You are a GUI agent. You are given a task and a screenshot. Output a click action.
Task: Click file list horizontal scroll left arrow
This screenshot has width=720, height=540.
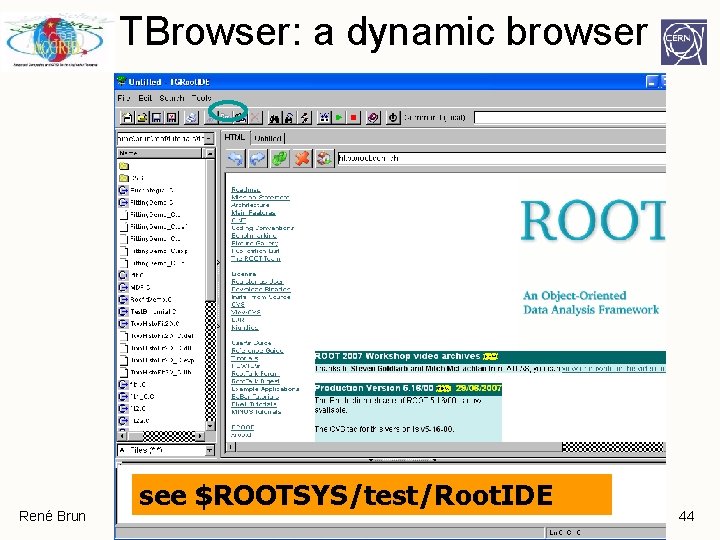pyautogui.click(x=122, y=435)
